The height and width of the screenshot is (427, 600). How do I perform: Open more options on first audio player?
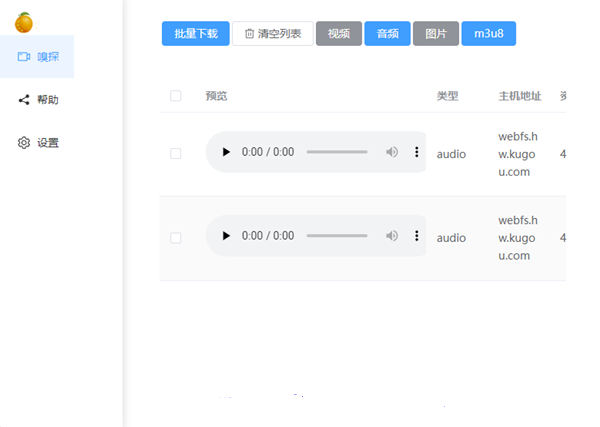tap(417, 152)
